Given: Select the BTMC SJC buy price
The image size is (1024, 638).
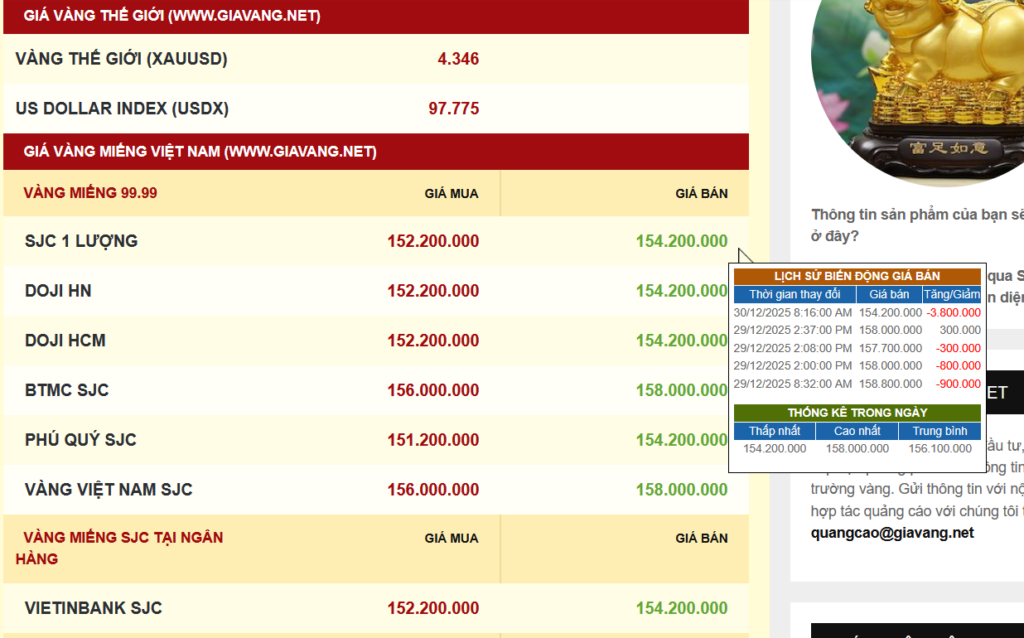Looking at the screenshot, I should 432,390.
